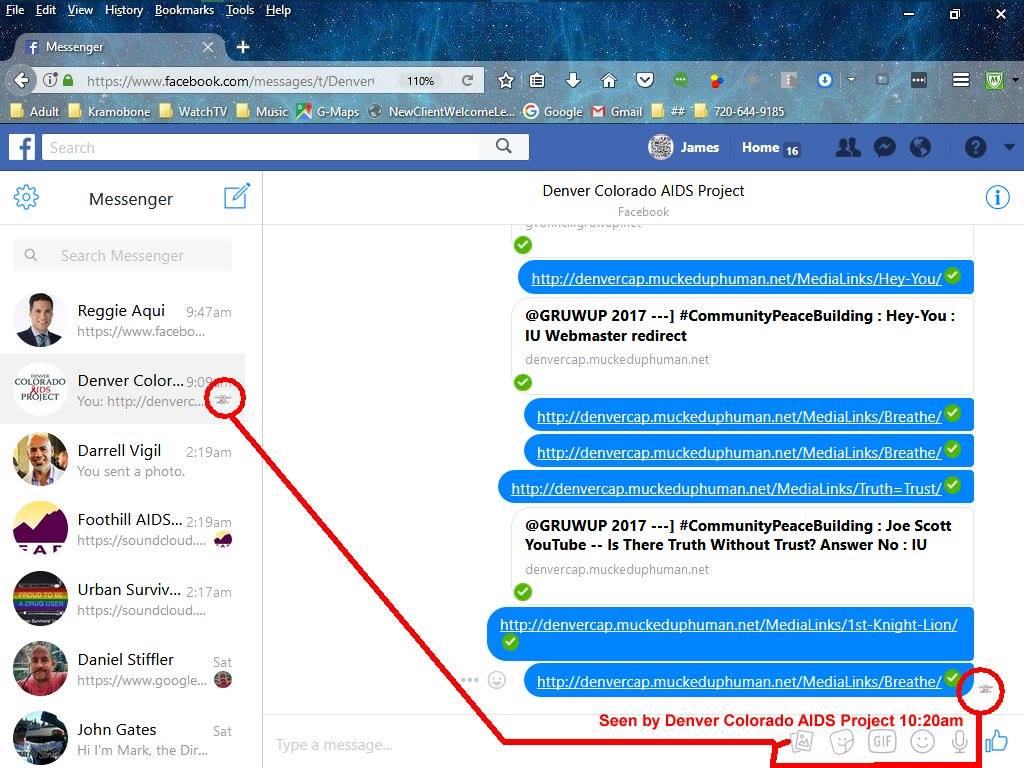Open Messenger settings gear
This screenshot has height=768, width=1024.
click(26, 197)
